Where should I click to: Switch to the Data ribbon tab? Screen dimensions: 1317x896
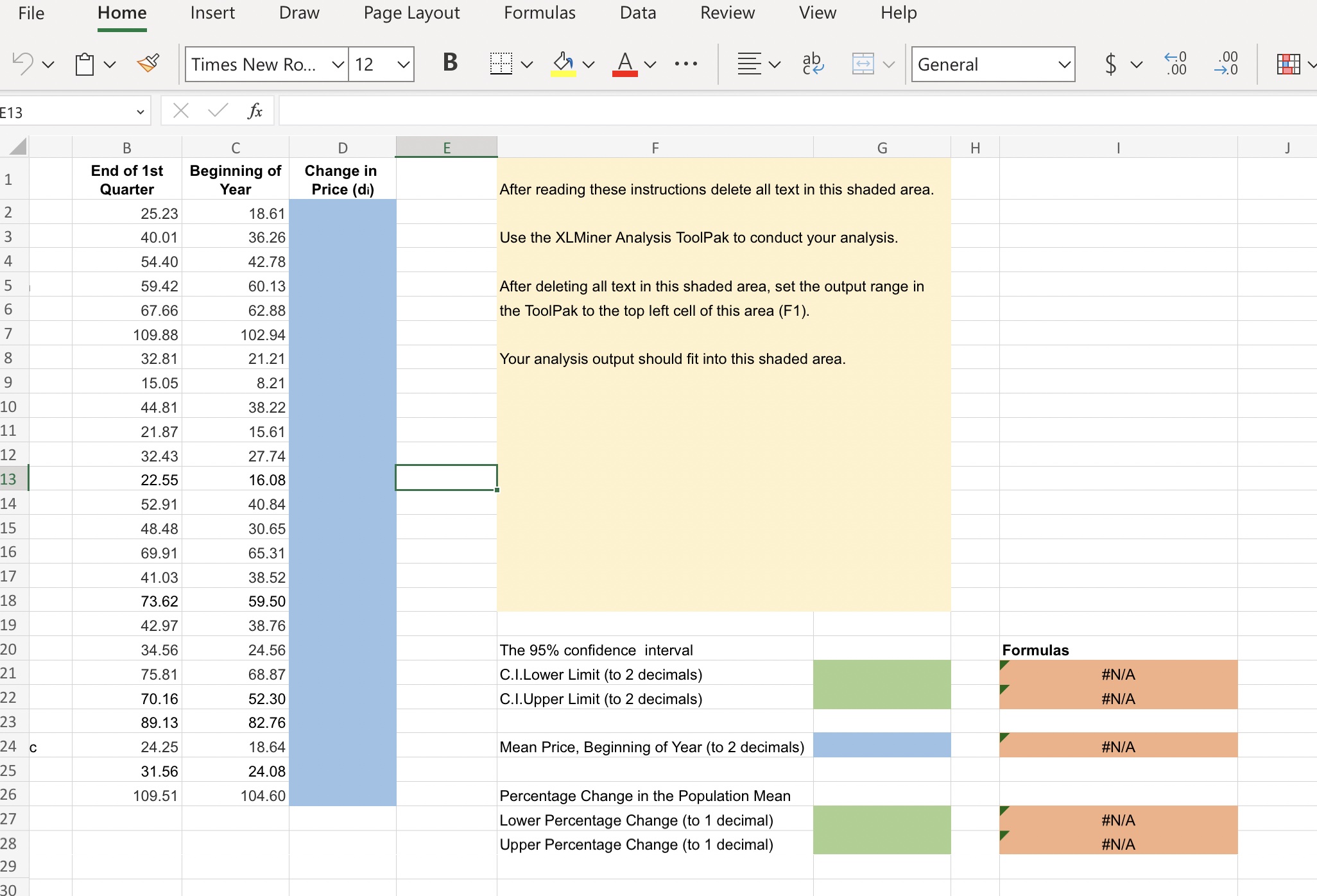pos(637,12)
